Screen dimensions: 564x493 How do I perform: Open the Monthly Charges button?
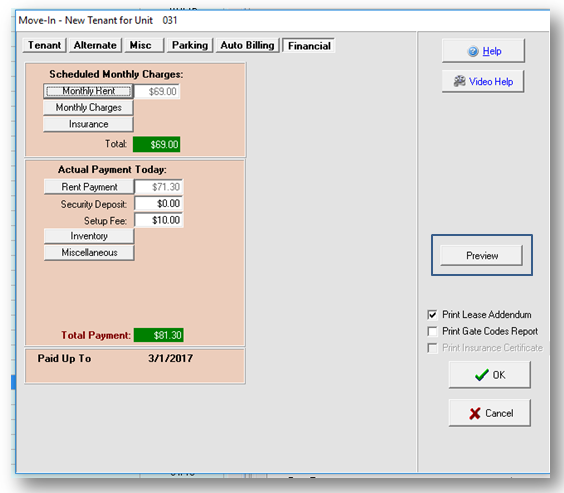(x=88, y=108)
